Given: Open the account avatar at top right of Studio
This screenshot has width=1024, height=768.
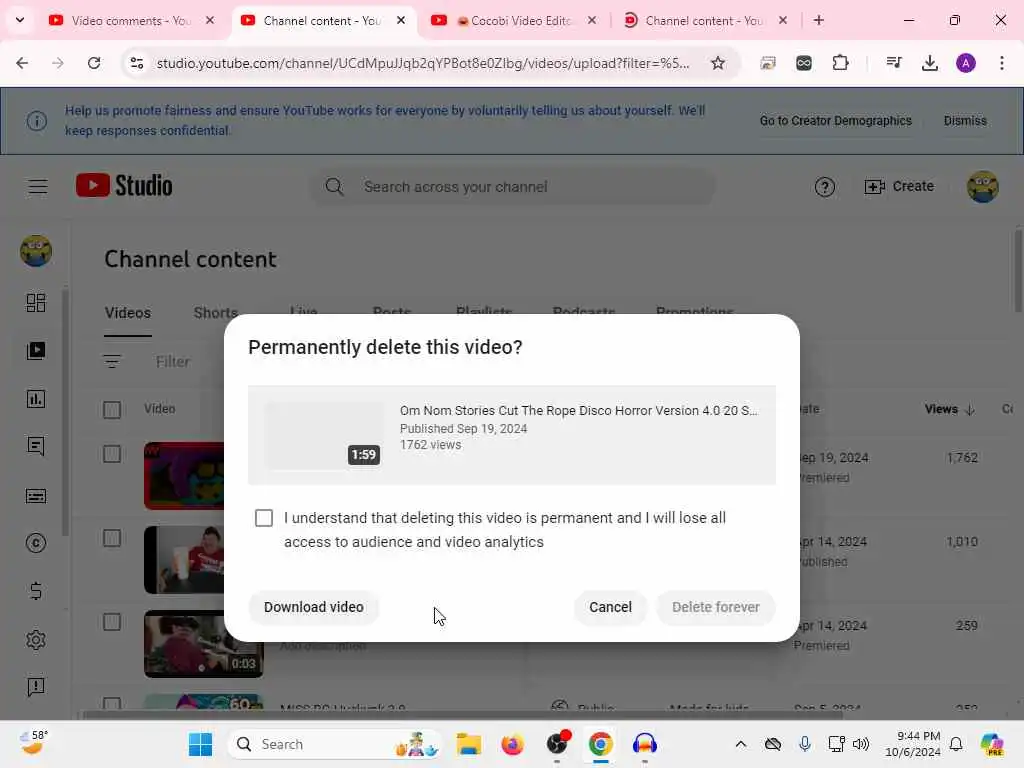Looking at the screenshot, I should pos(982,187).
